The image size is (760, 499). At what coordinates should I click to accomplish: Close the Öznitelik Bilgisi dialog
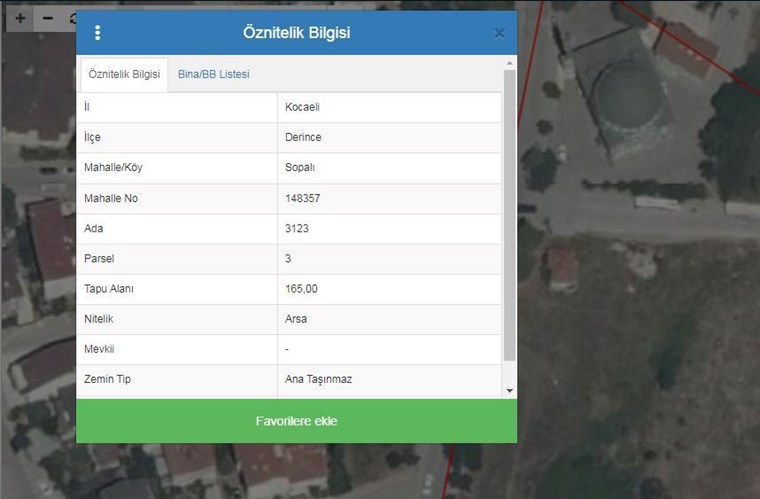click(499, 33)
